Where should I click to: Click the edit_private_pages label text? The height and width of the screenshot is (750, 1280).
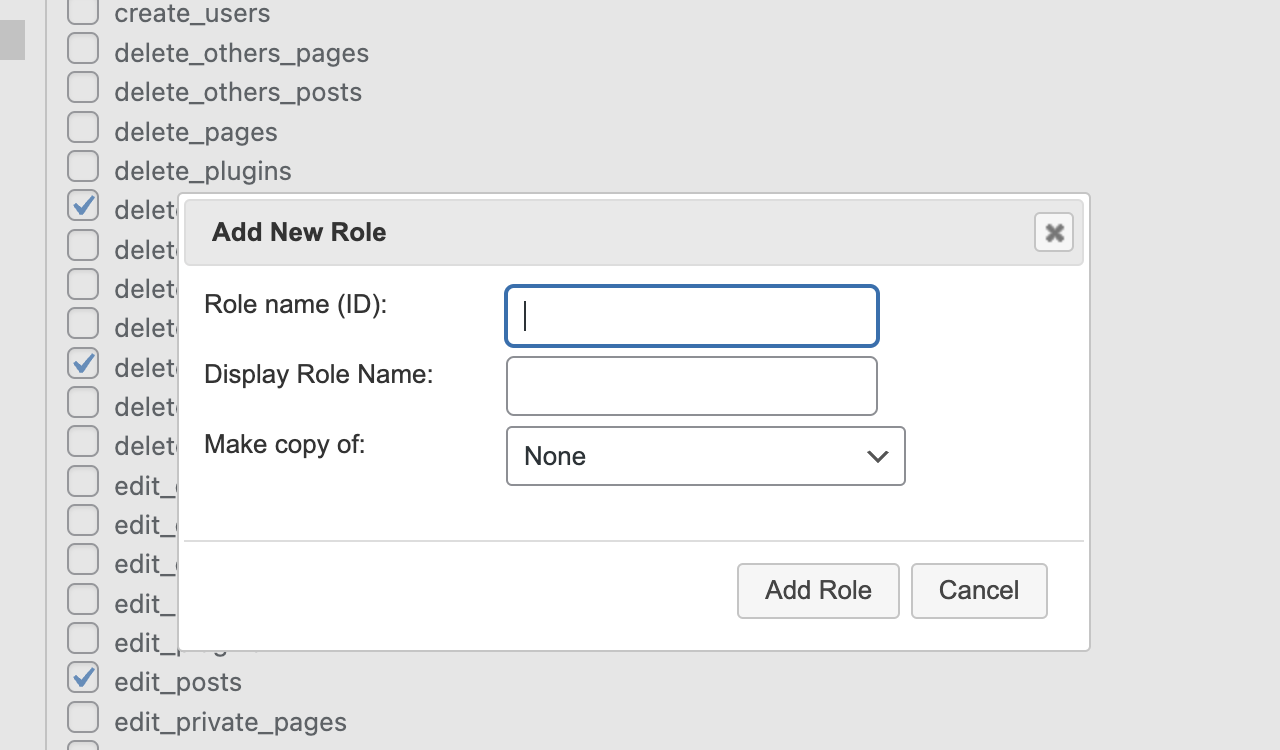[230, 722]
